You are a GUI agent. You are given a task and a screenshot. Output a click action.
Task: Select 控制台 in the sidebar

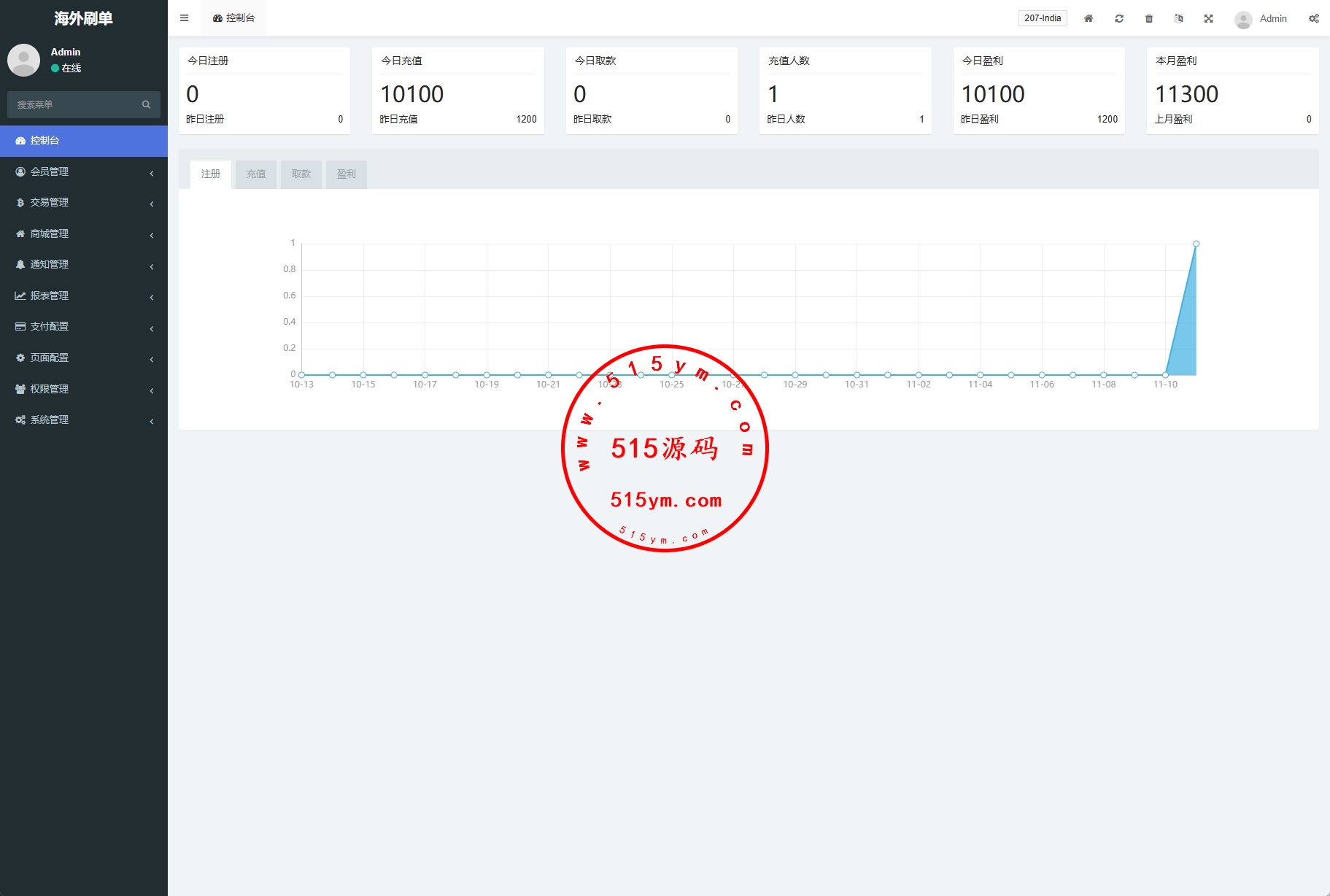point(83,140)
